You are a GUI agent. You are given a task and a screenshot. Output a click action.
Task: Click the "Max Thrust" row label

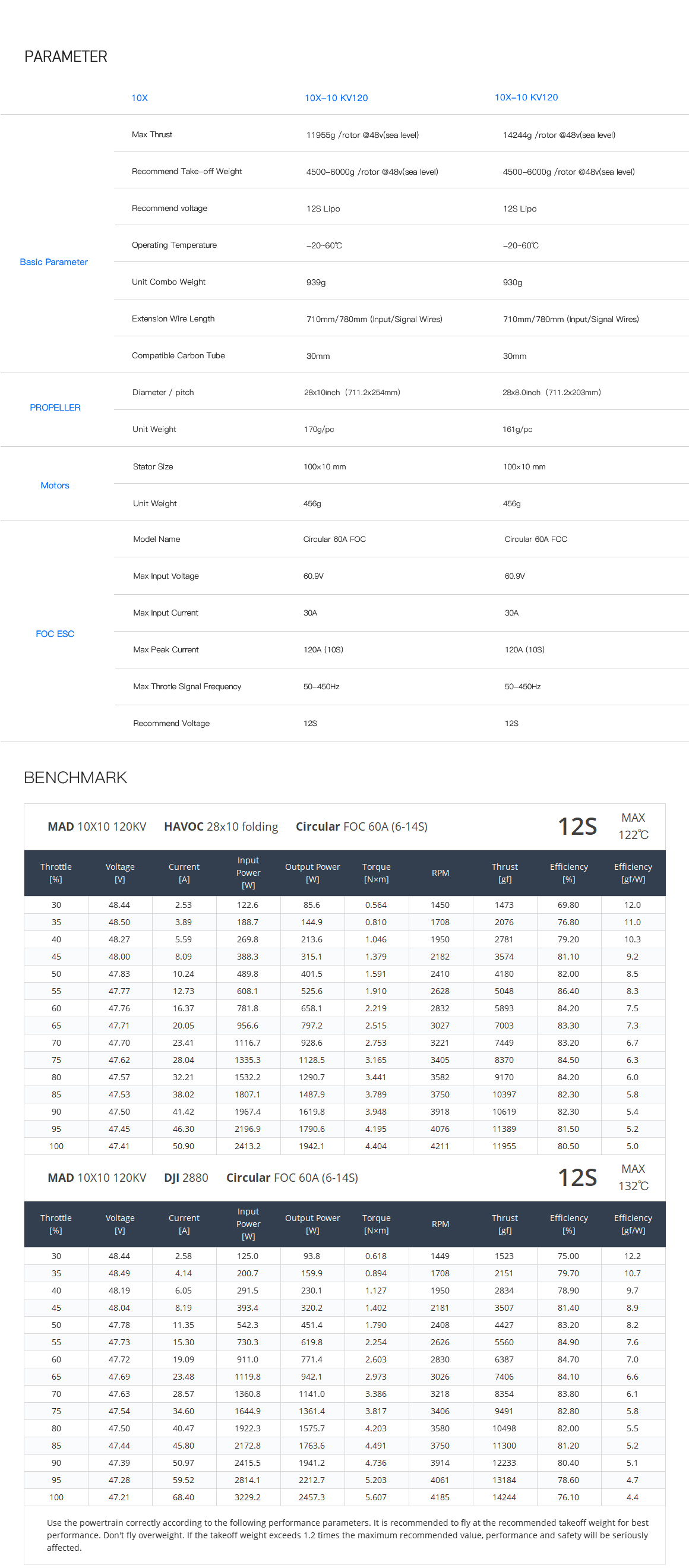click(x=151, y=134)
